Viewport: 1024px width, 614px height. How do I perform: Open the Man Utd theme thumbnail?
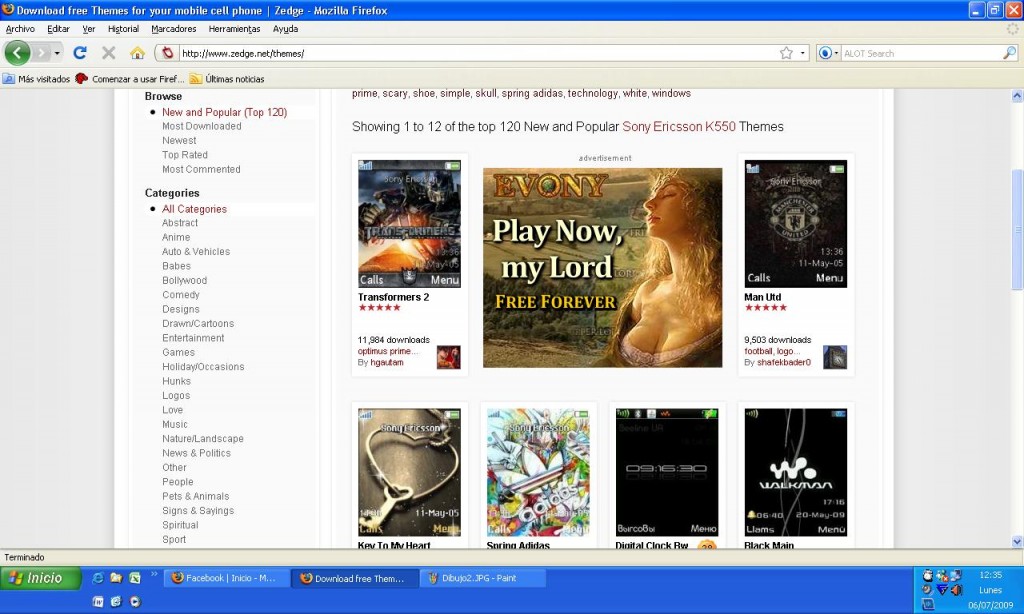[795, 223]
